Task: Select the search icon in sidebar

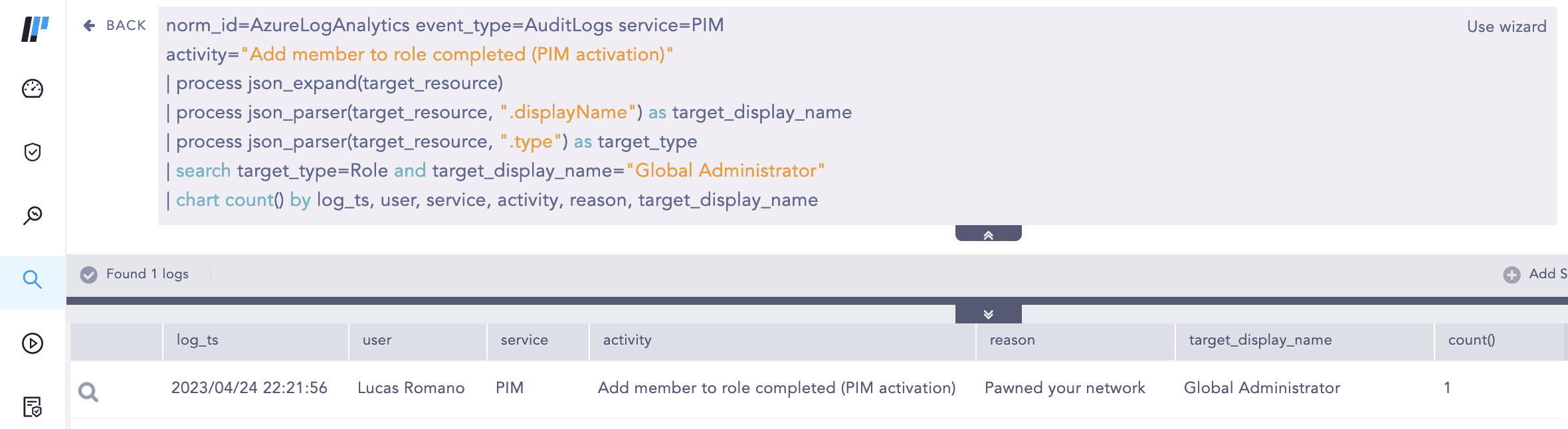Action: (33, 280)
